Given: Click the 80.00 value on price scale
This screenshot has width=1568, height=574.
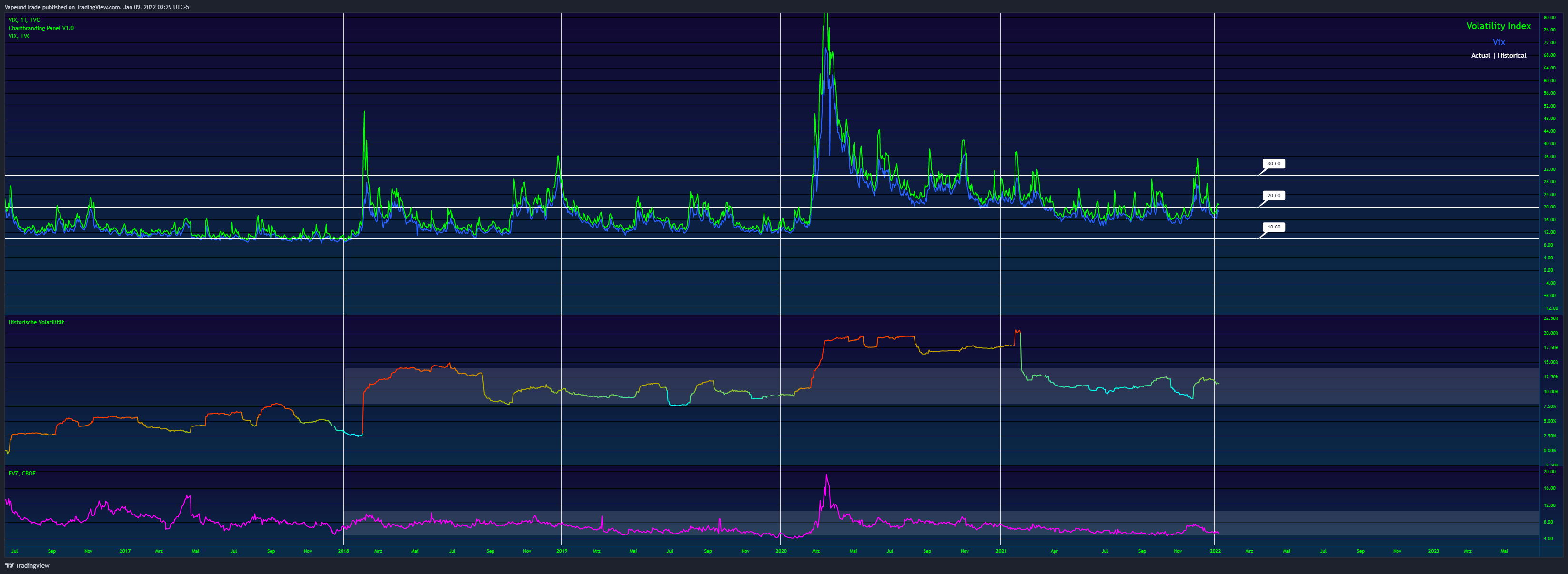Looking at the screenshot, I should click(x=1550, y=18).
